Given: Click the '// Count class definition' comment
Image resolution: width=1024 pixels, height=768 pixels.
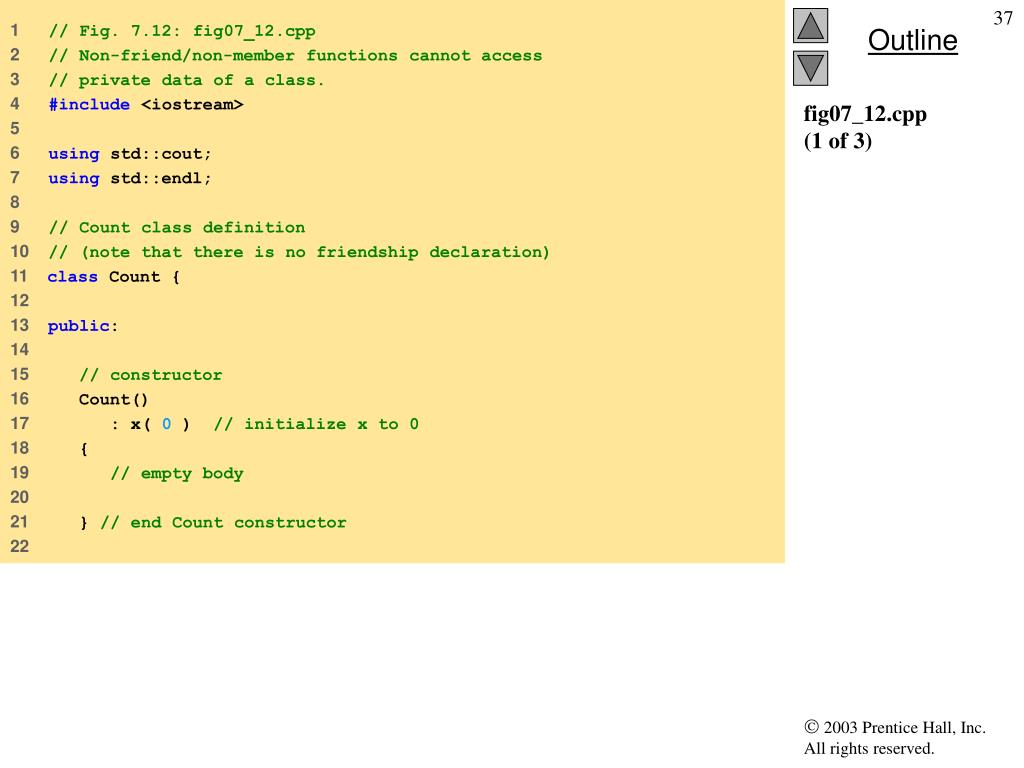Looking at the screenshot, I should [176, 228].
